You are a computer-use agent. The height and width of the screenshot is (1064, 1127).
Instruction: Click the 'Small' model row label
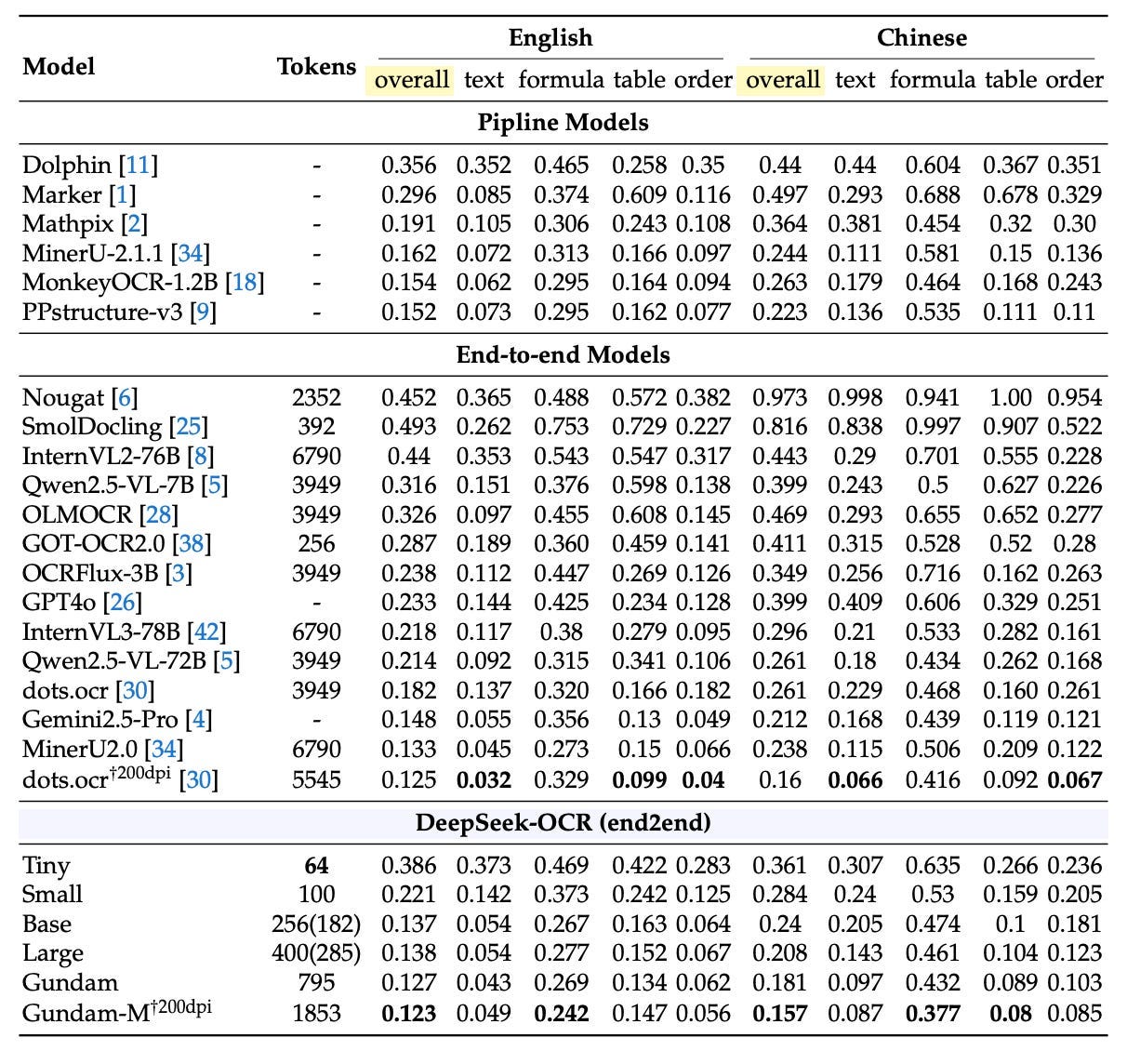(x=52, y=895)
